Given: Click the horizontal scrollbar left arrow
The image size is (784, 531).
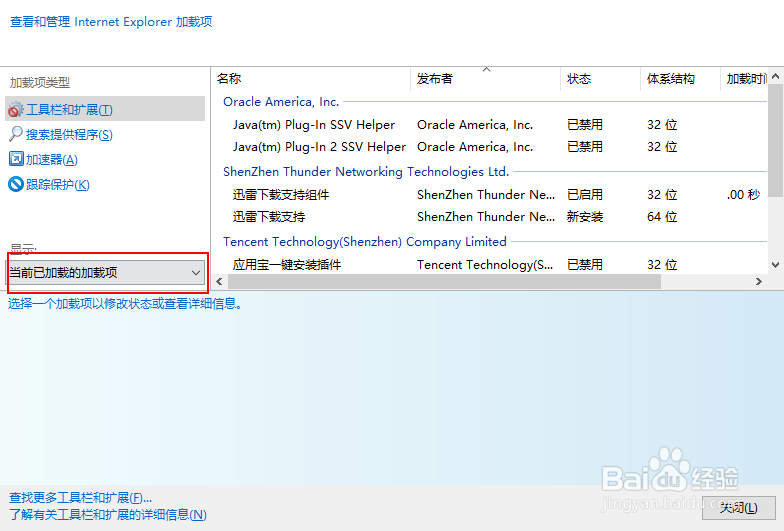Looking at the screenshot, I should click(219, 282).
